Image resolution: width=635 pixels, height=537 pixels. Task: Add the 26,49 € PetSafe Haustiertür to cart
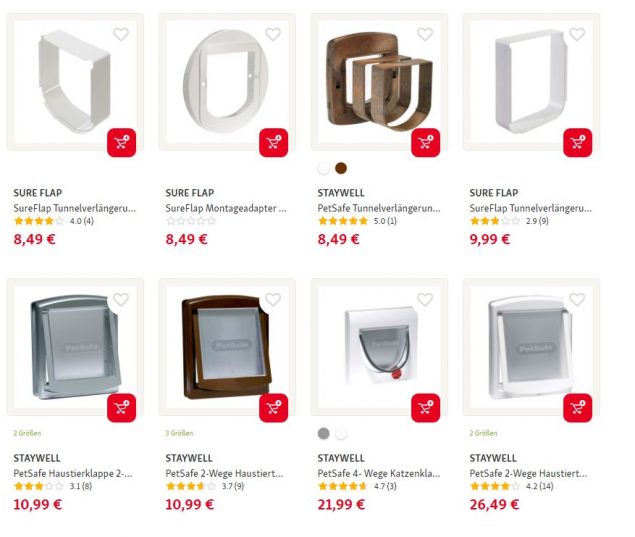pyautogui.click(x=577, y=408)
